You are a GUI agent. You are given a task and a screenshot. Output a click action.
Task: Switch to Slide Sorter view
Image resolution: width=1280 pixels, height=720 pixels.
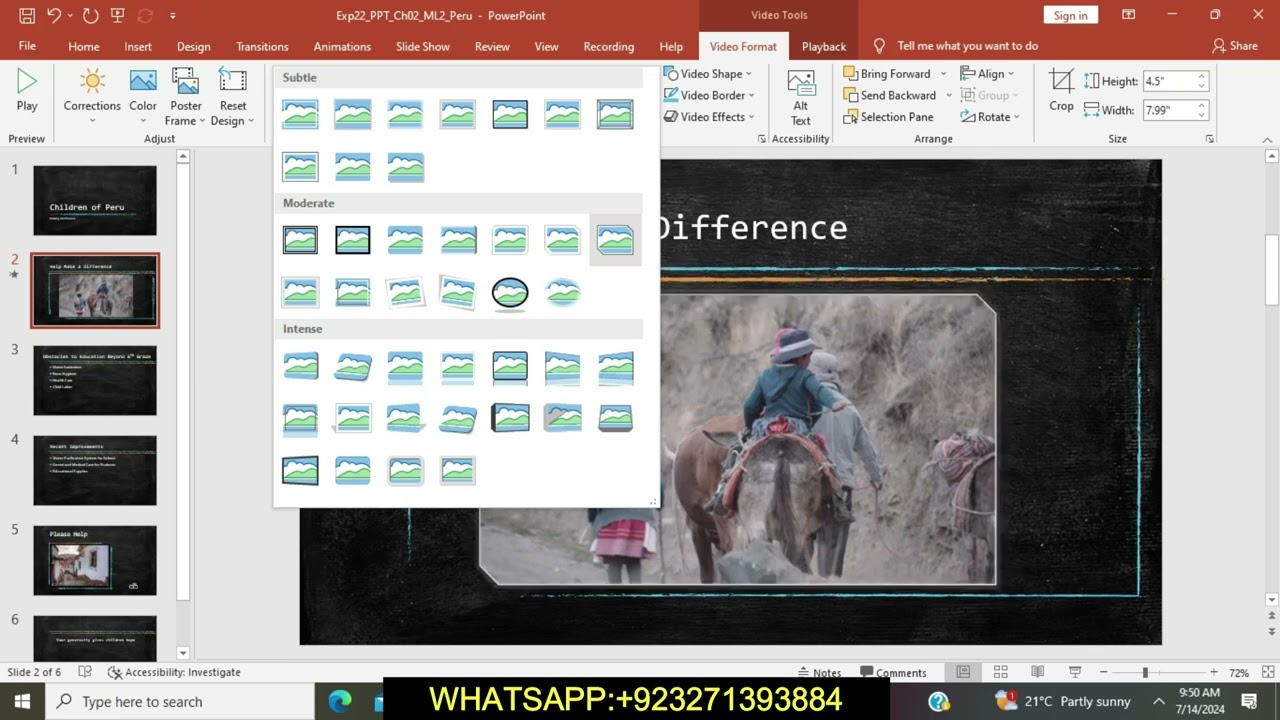[x=1000, y=673]
